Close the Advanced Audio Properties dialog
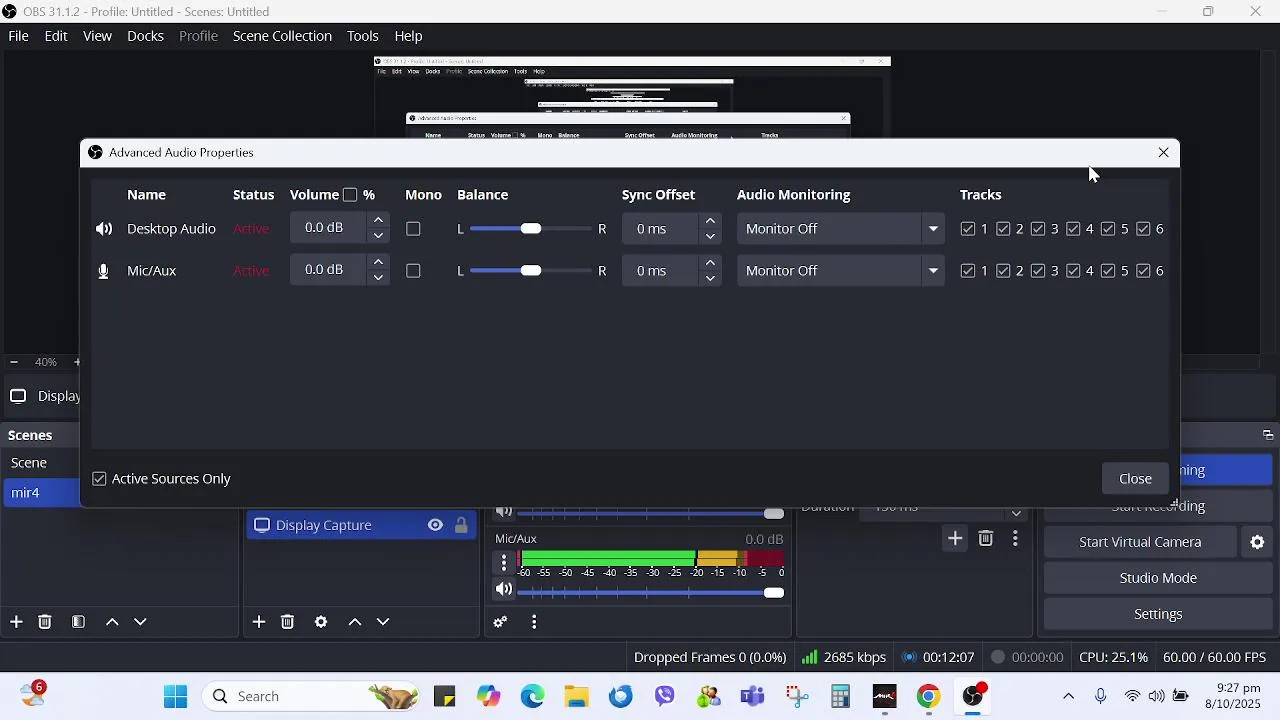The width and height of the screenshot is (1280, 720). 1135,479
